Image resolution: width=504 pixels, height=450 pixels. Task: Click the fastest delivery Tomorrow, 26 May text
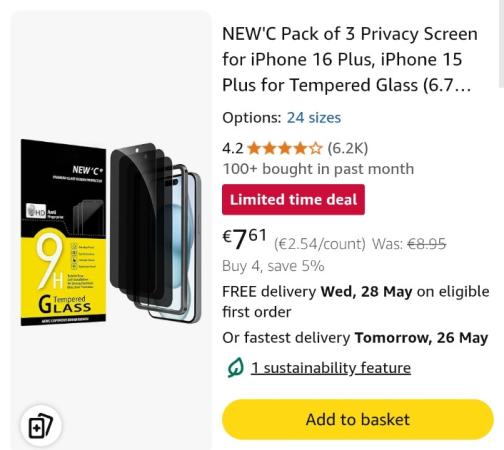pos(355,338)
